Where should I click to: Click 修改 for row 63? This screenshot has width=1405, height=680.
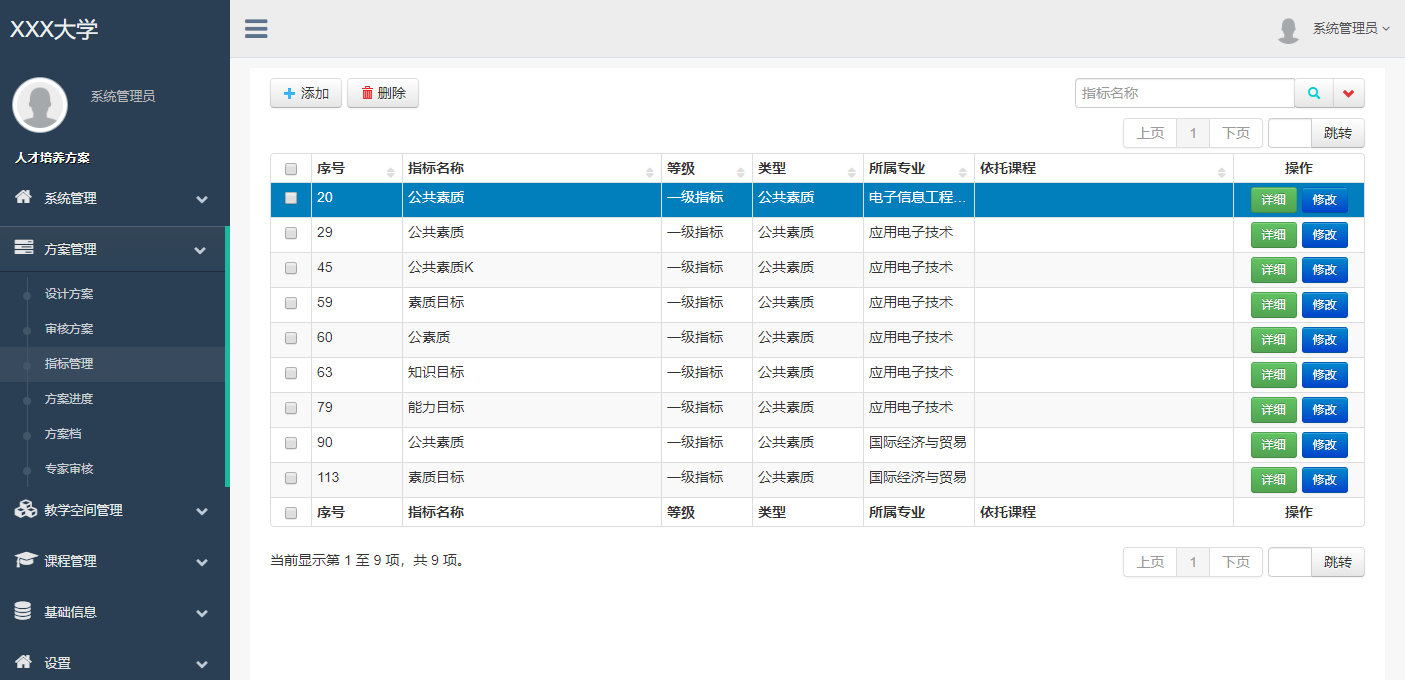[x=1324, y=375]
